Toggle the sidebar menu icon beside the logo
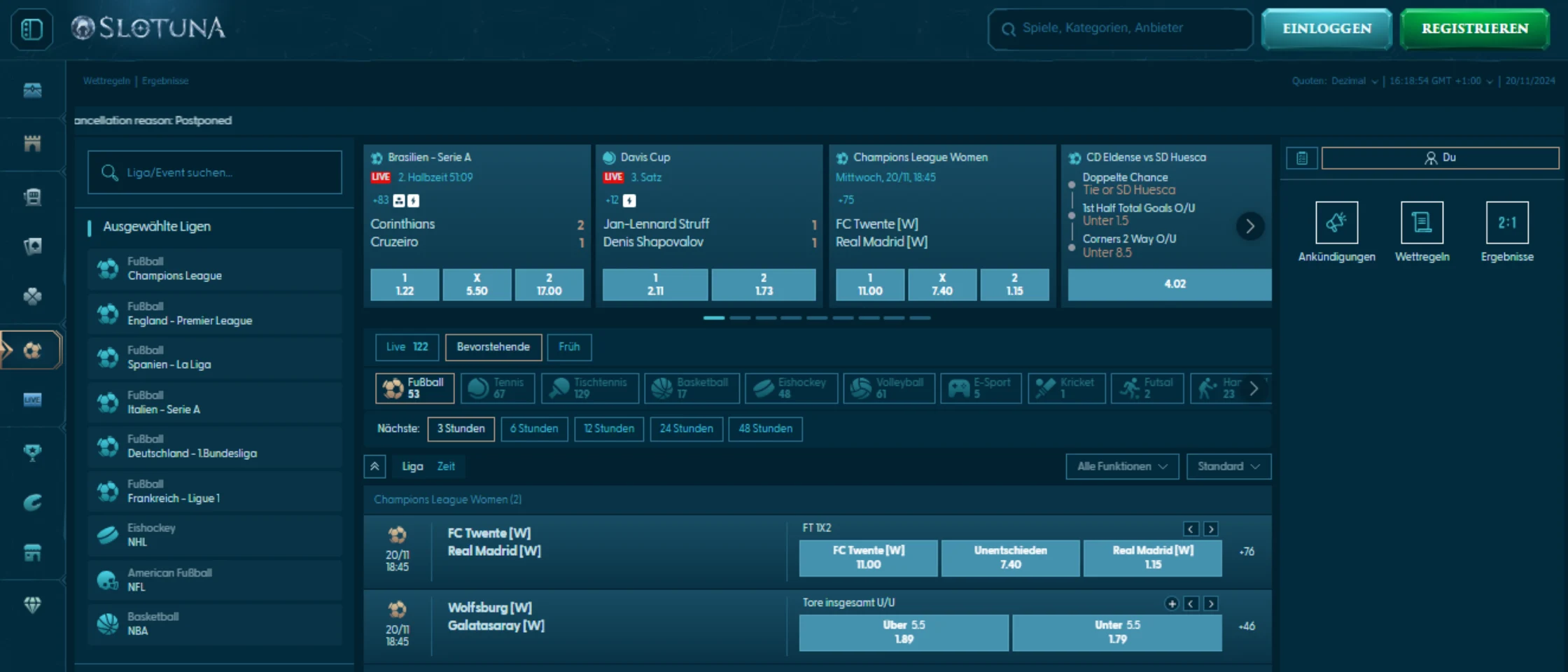Image resolution: width=1568 pixels, height=672 pixels. (x=32, y=29)
